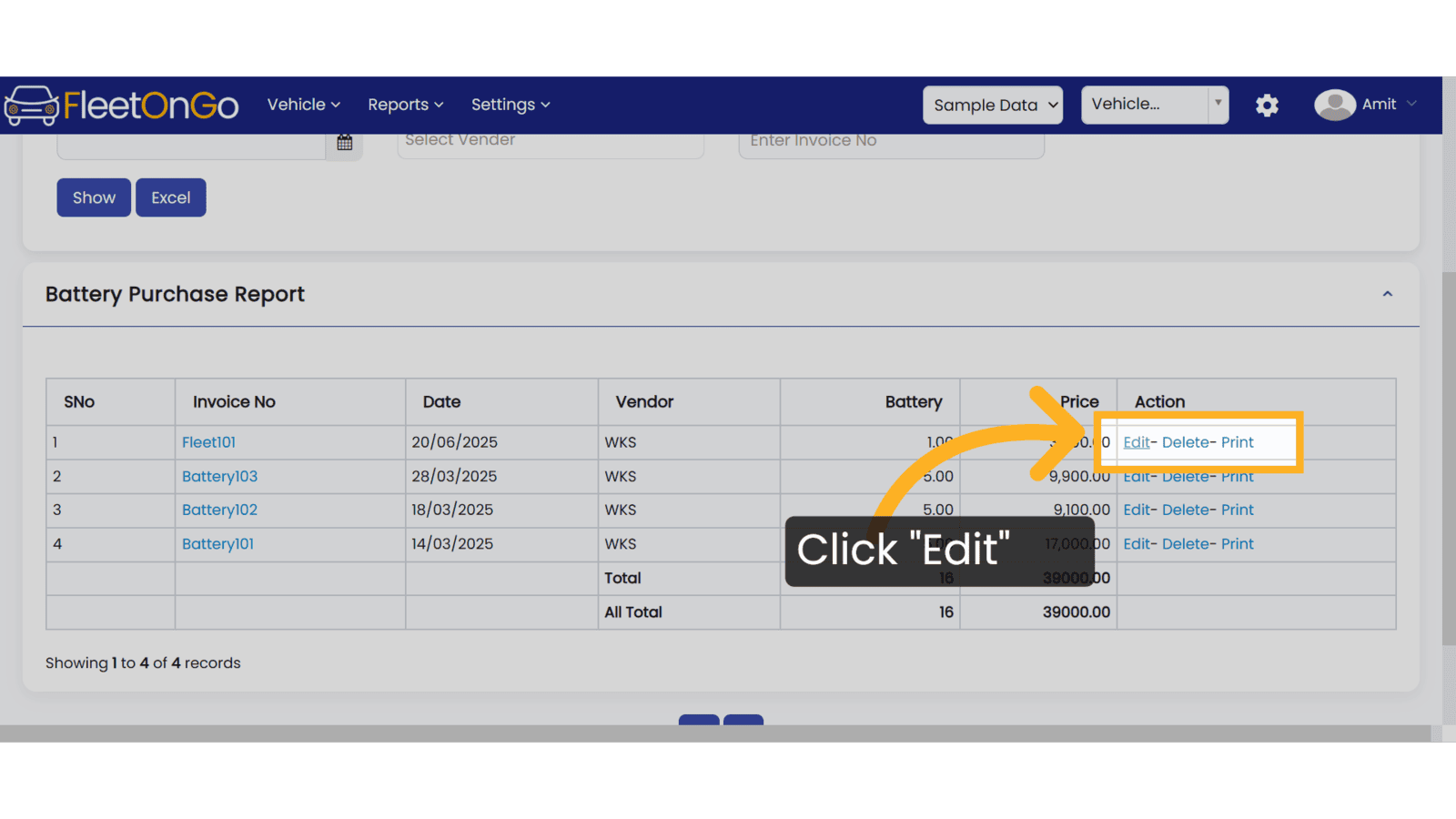Open the Vehicle selector combo box
The width and height of the screenshot is (1456, 819).
[1155, 105]
